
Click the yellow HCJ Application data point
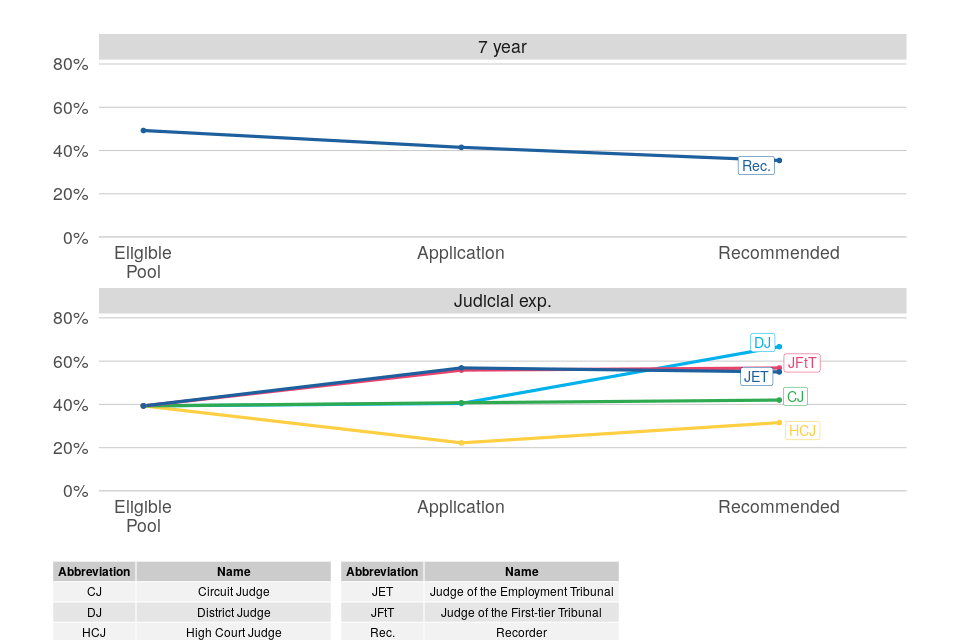coord(461,443)
